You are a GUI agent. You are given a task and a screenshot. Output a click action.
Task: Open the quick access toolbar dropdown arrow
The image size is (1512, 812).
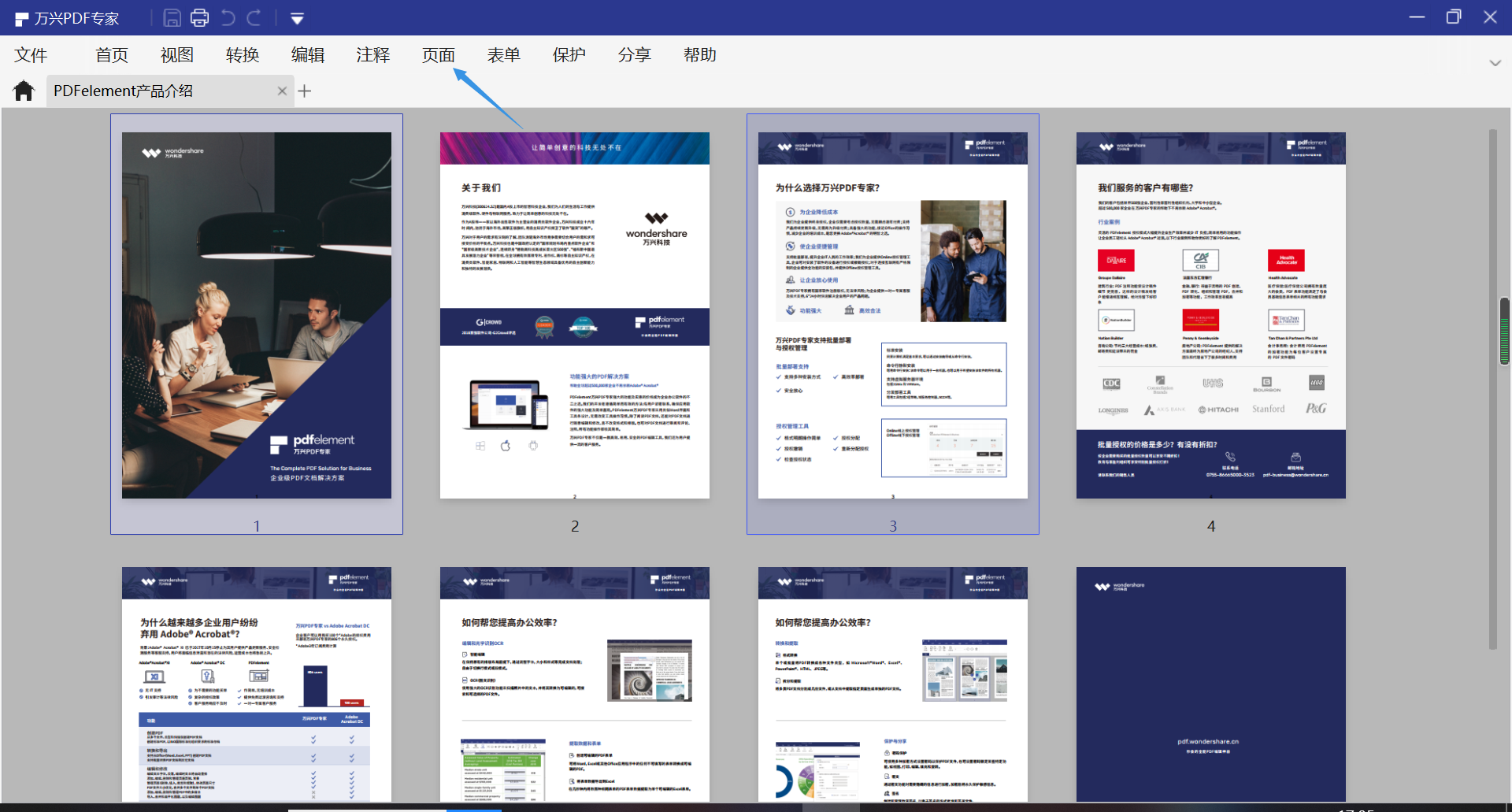tap(297, 17)
